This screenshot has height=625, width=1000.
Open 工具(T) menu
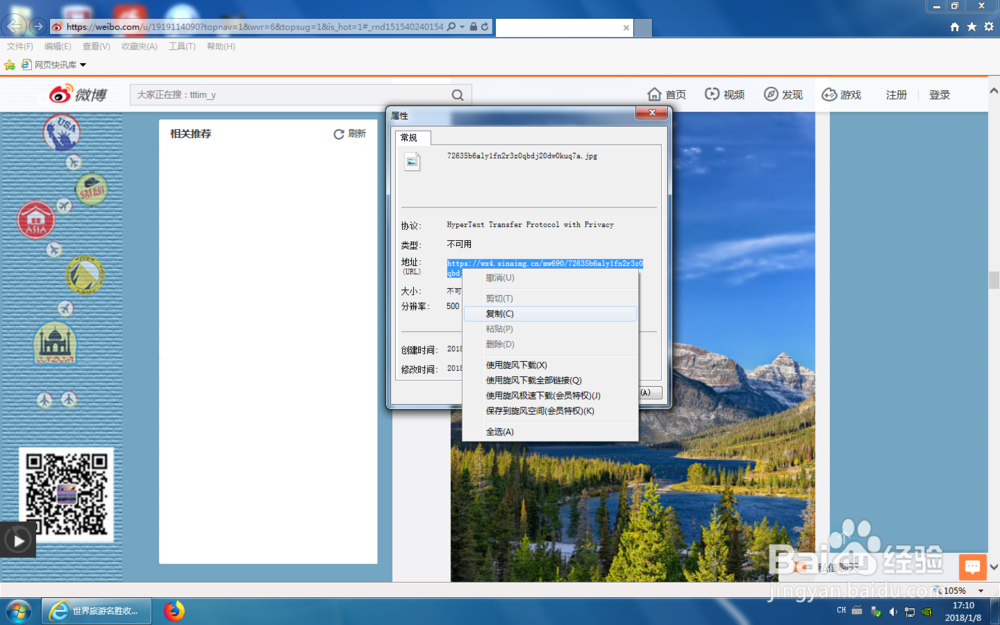click(x=182, y=47)
